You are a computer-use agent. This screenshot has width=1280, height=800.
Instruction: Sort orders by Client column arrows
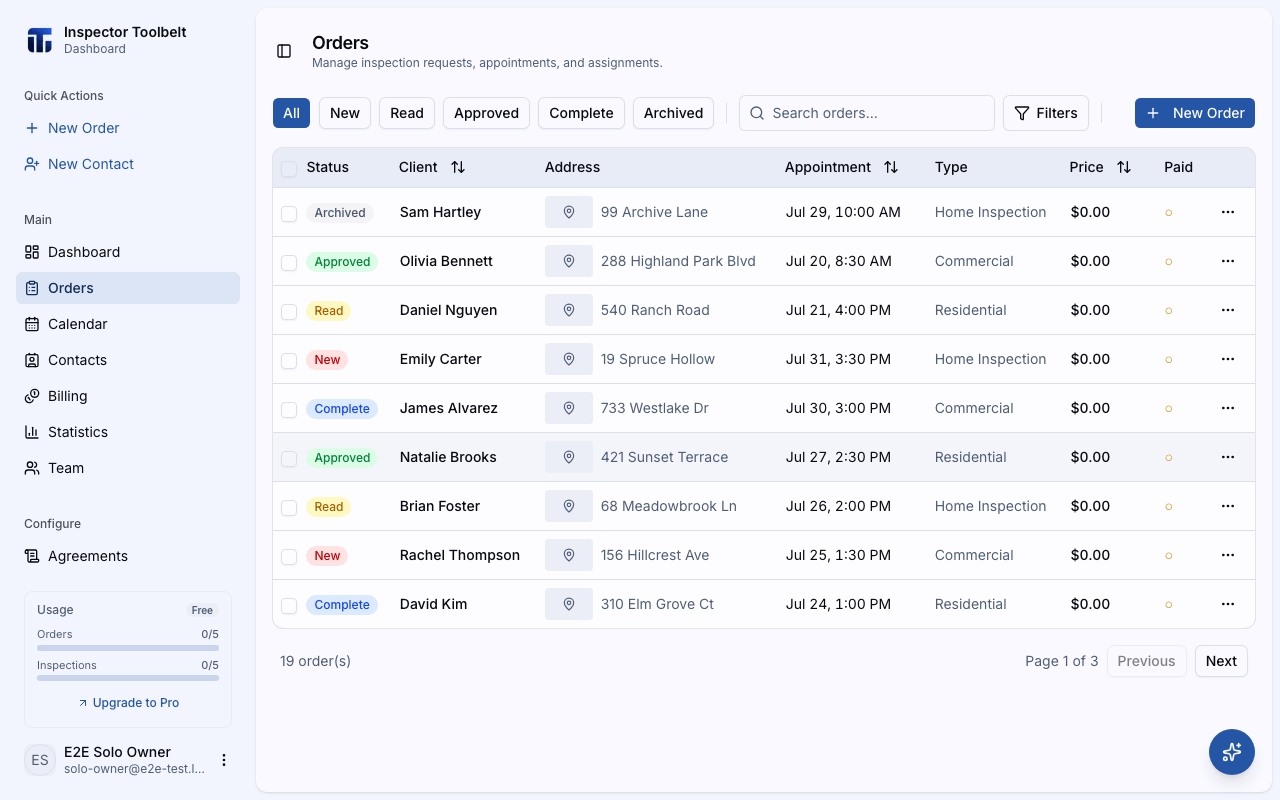(458, 167)
